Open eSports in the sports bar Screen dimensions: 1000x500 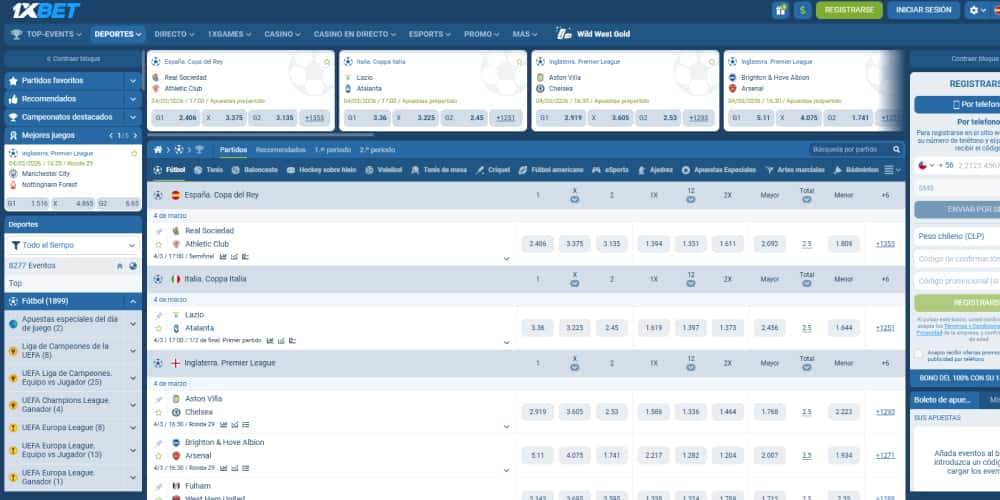(x=610, y=170)
